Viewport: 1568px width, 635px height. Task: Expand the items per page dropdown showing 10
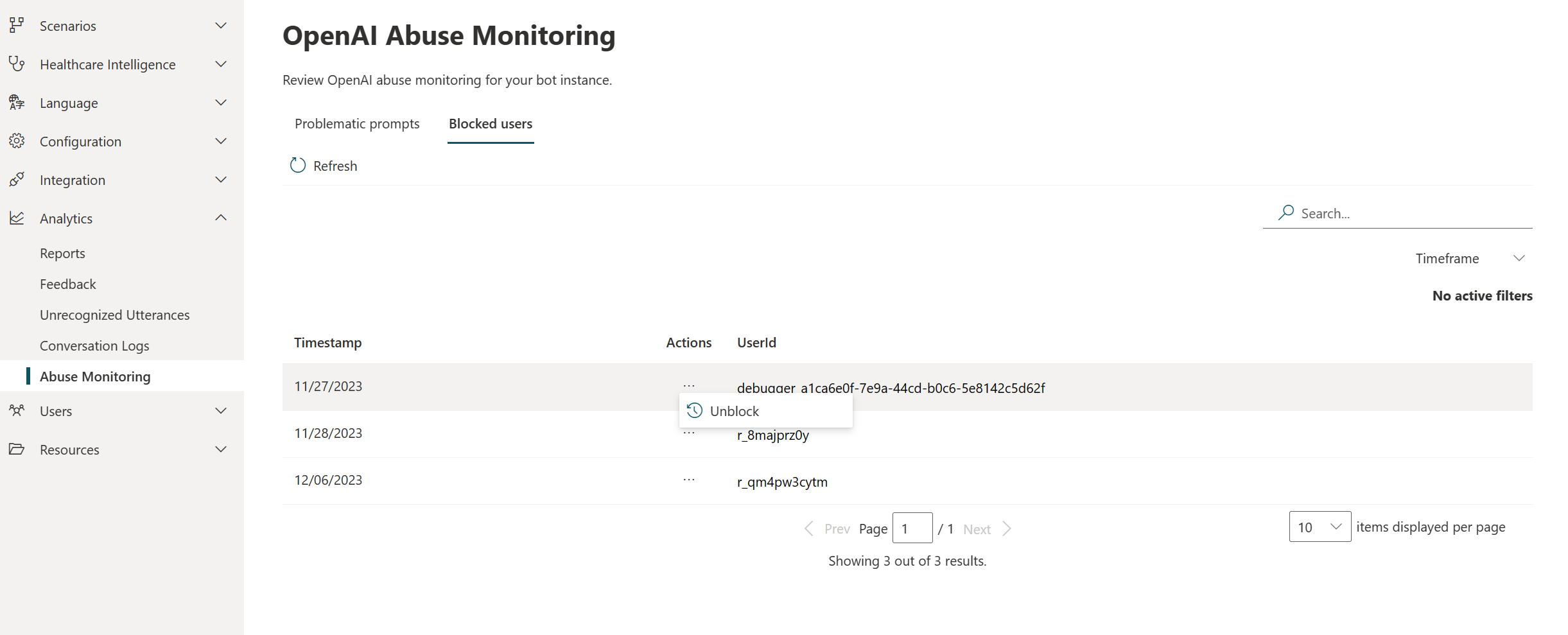click(x=1320, y=526)
